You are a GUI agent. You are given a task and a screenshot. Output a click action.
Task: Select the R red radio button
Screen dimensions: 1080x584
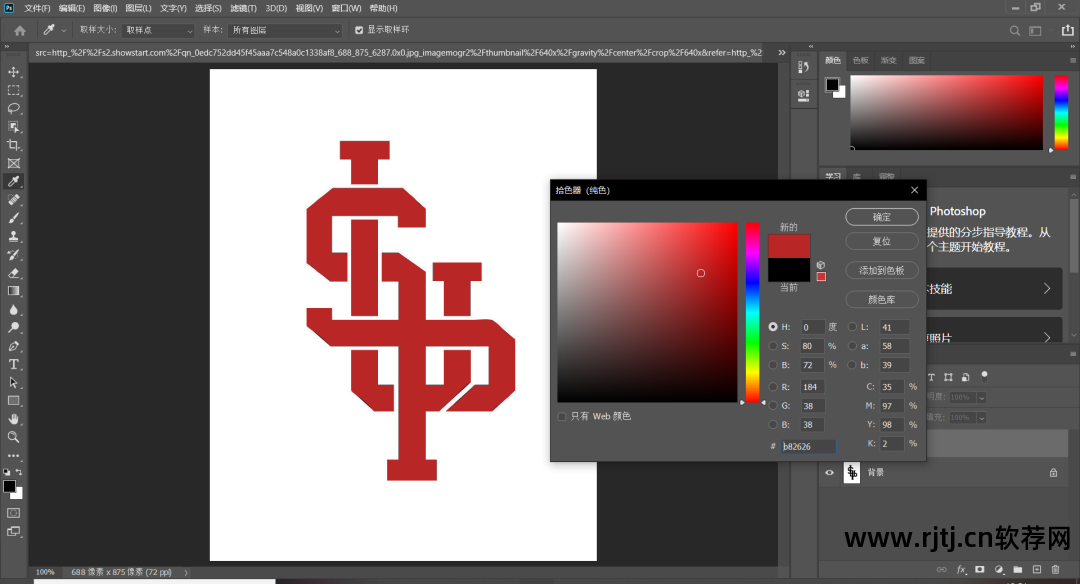click(x=773, y=386)
